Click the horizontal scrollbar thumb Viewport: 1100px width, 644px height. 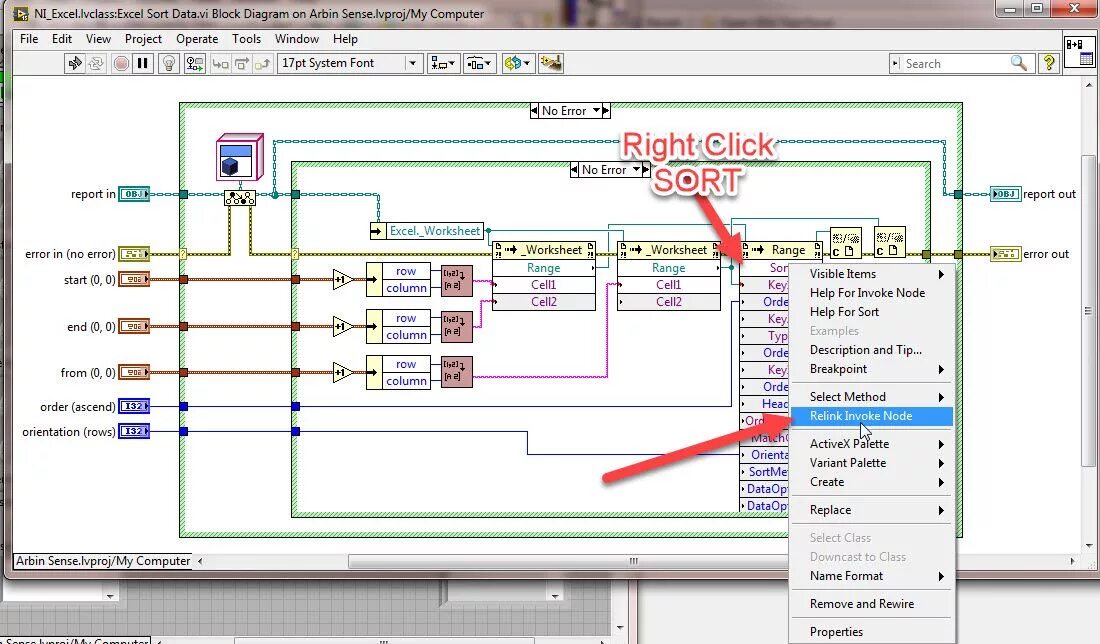[x=633, y=561]
